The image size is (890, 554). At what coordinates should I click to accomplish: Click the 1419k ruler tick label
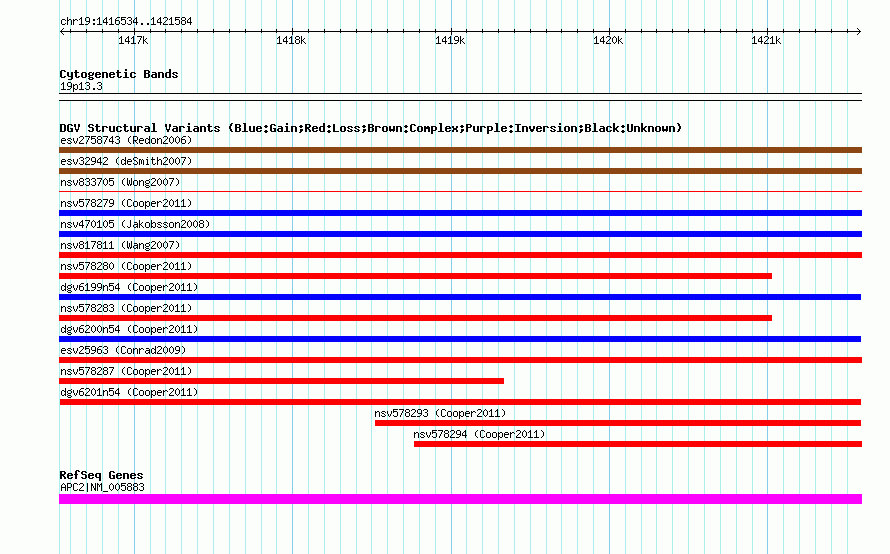[x=450, y=40]
